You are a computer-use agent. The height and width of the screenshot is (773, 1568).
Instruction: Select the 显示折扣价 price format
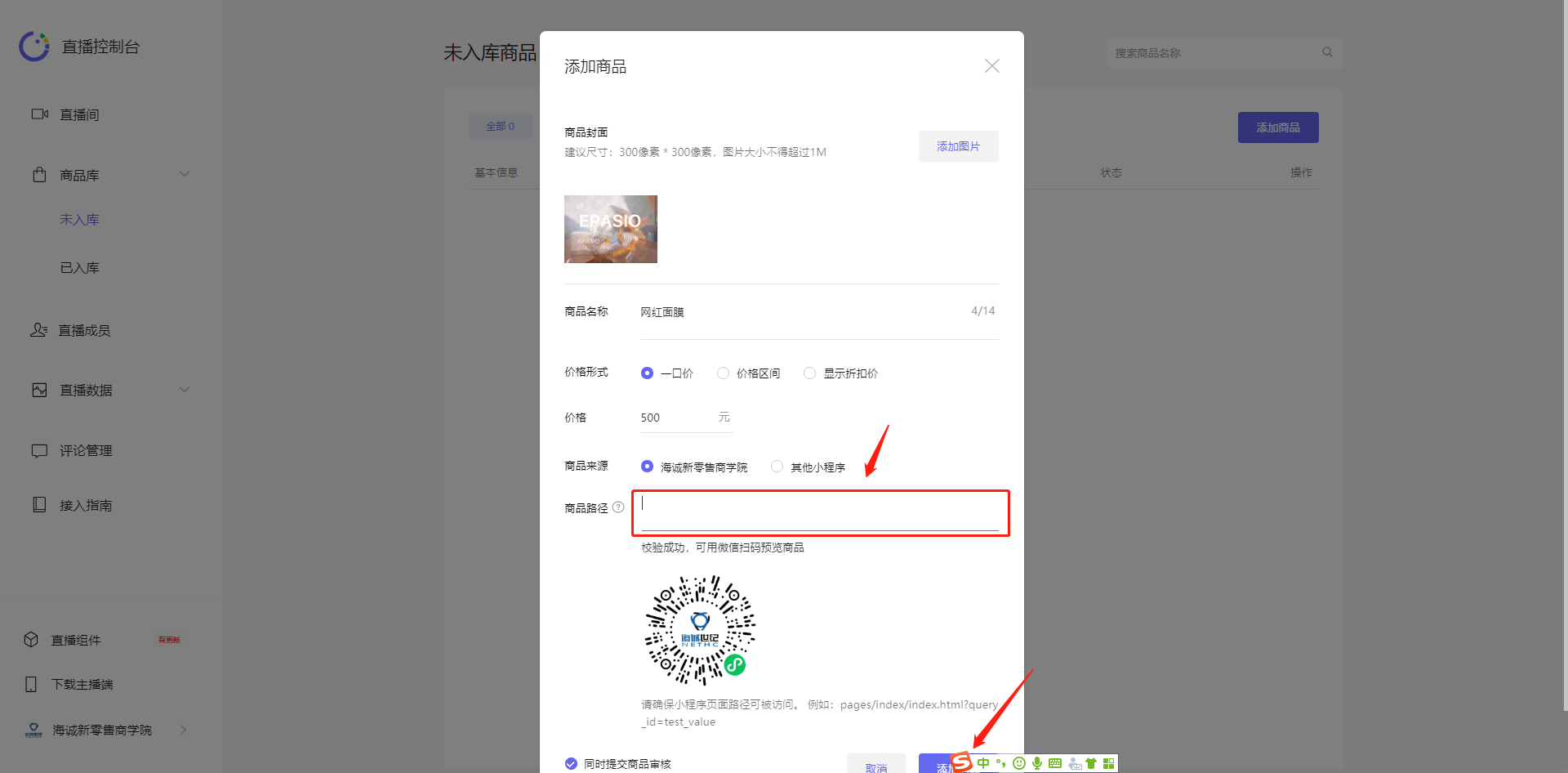(809, 373)
